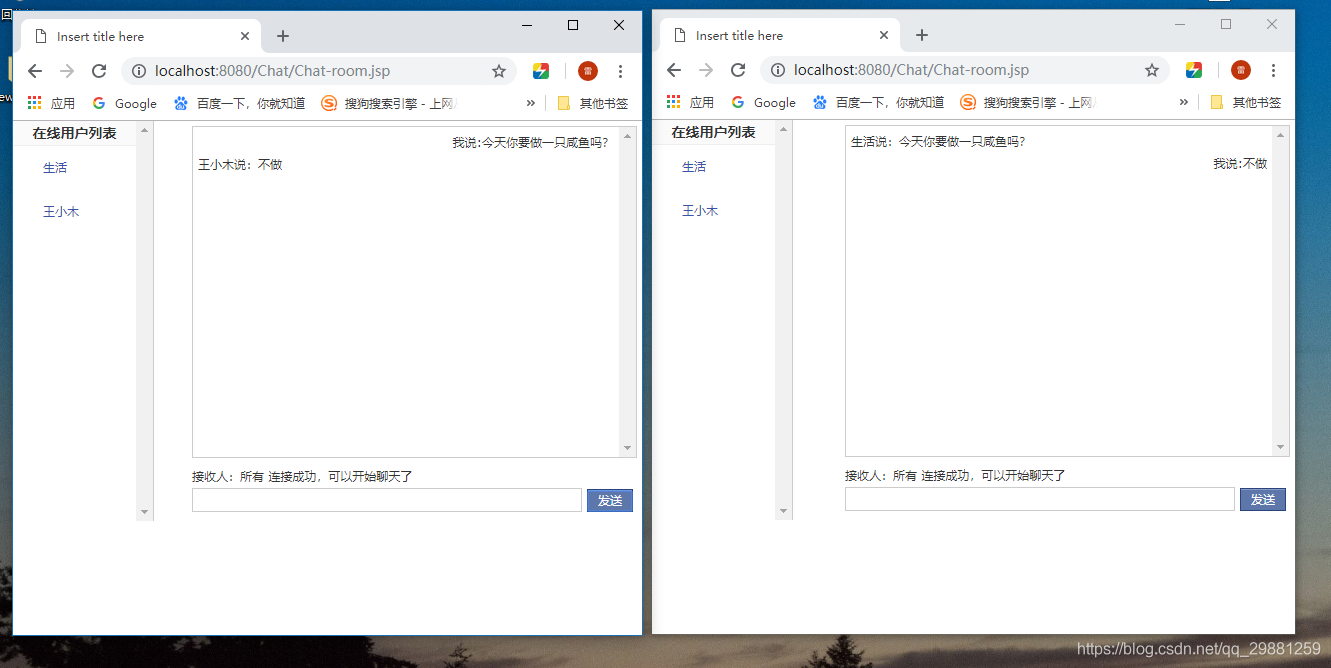The width and height of the screenshot is (1331, 668).
Task: Click message 生活说：今天你要做一只咸鱼吗 in right window
Action: click(938, 142)
